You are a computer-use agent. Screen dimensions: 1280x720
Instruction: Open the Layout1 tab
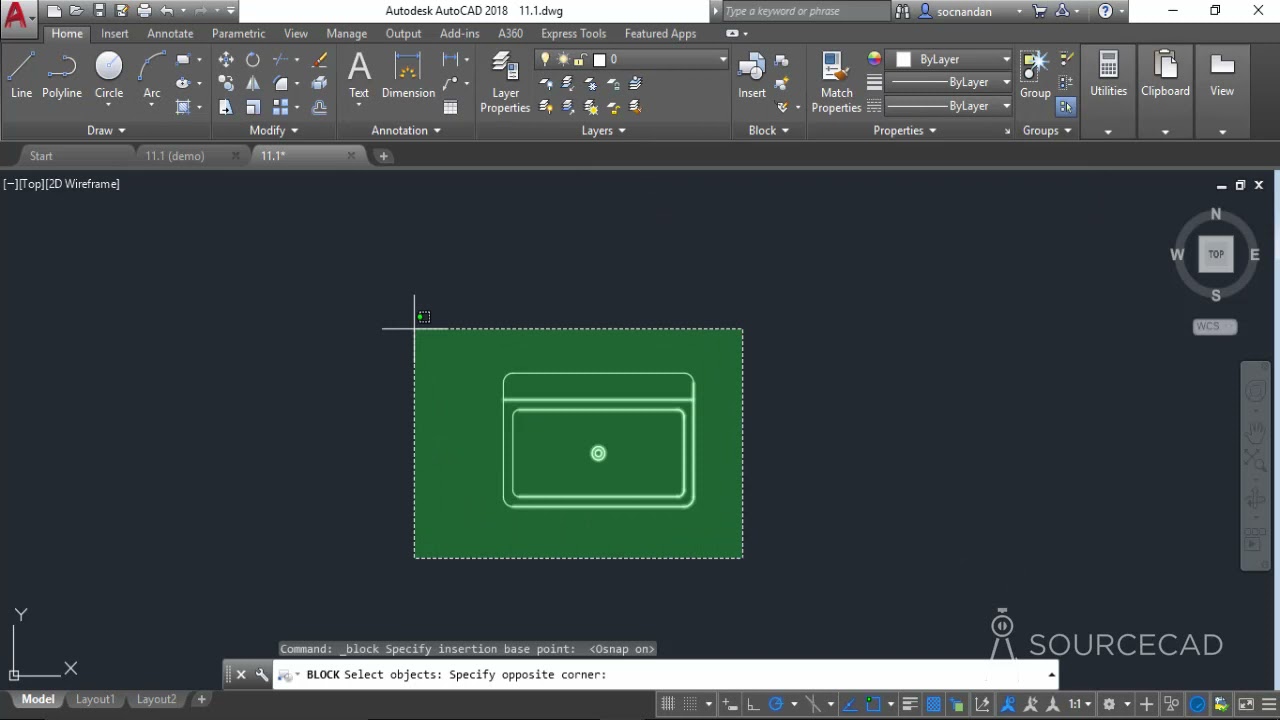(96, 699)
